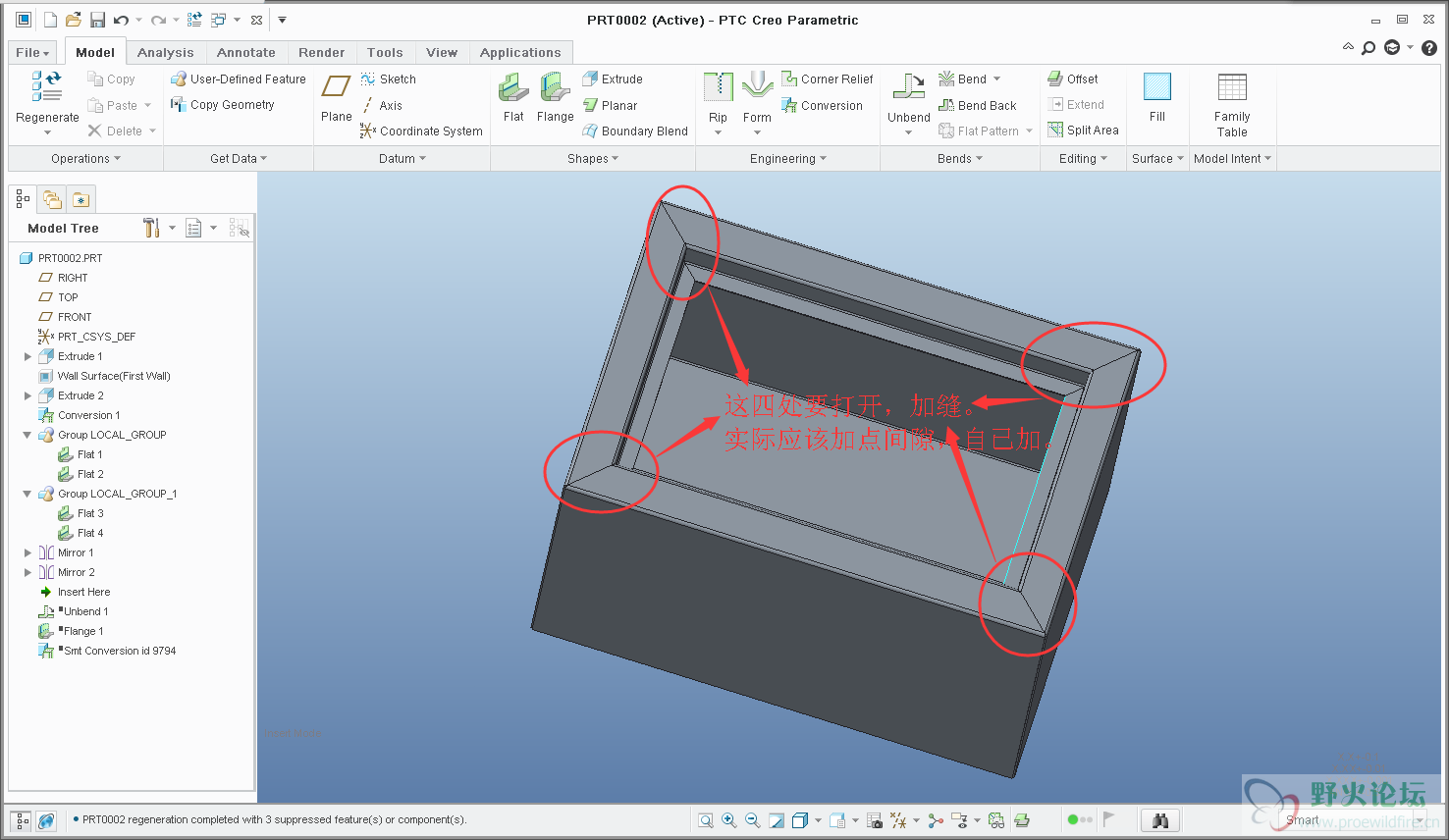Click the Coordinate System button
1449x840 pixels.
pyautogui.click(x=421, y=131)
